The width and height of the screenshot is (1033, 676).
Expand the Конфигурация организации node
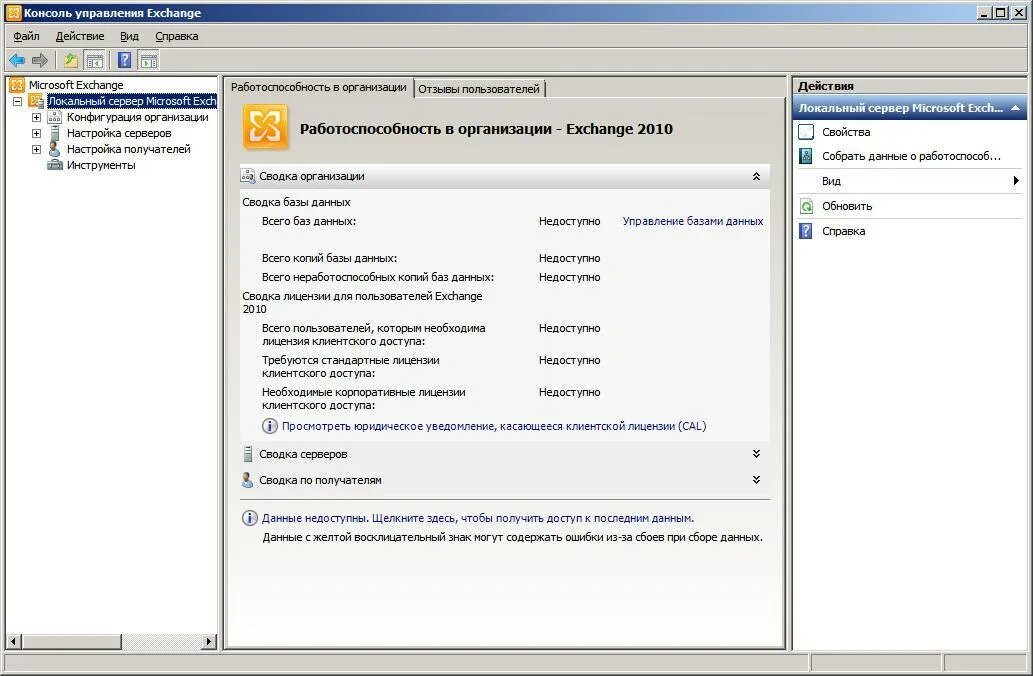point(37,117)
